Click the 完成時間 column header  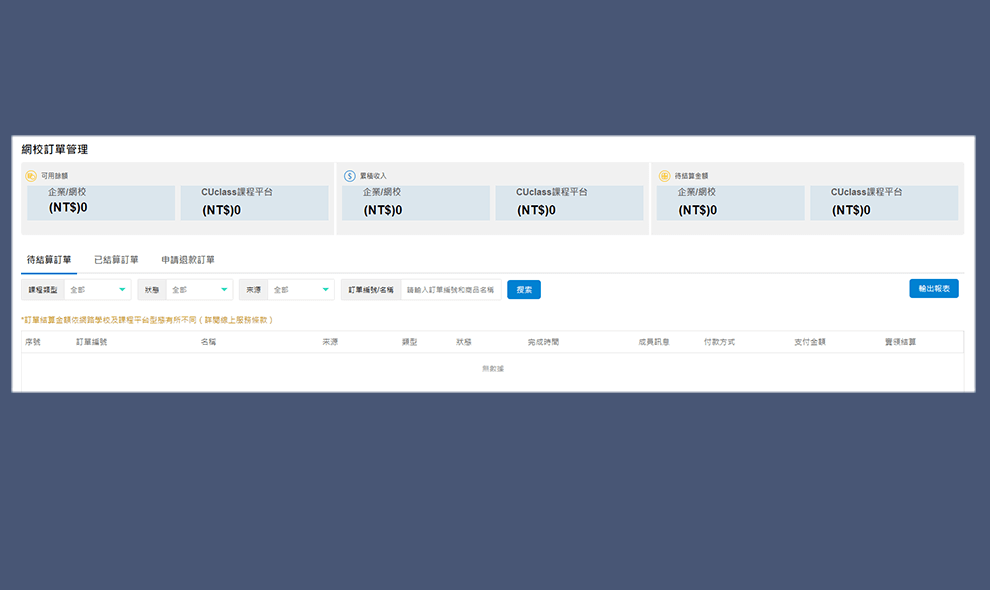point(543,342)
